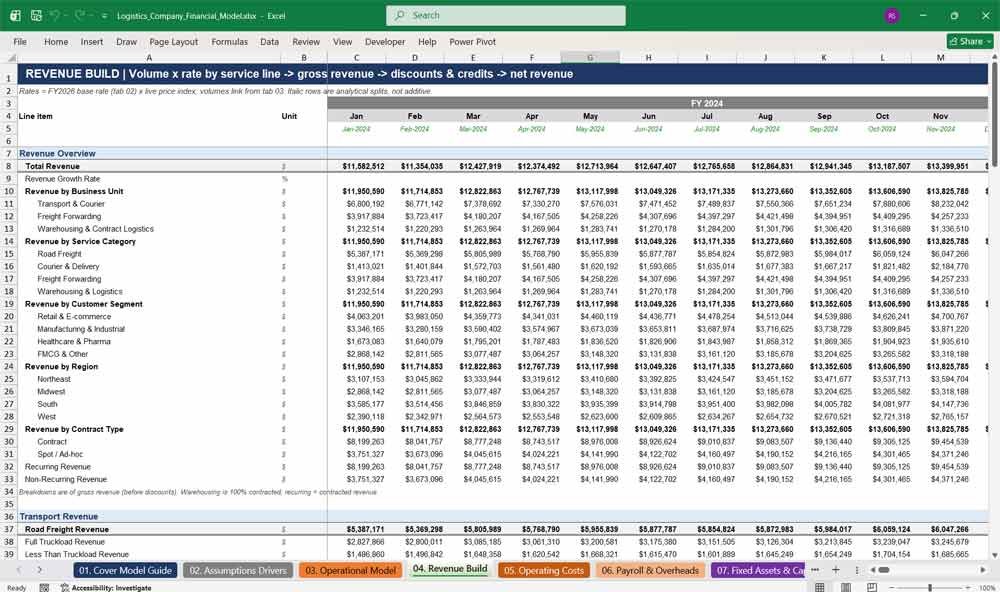The height and width of the screenshot is (592, 1000).
Task: Click the zoom in plus button
Action: click(x=968, y=588)
